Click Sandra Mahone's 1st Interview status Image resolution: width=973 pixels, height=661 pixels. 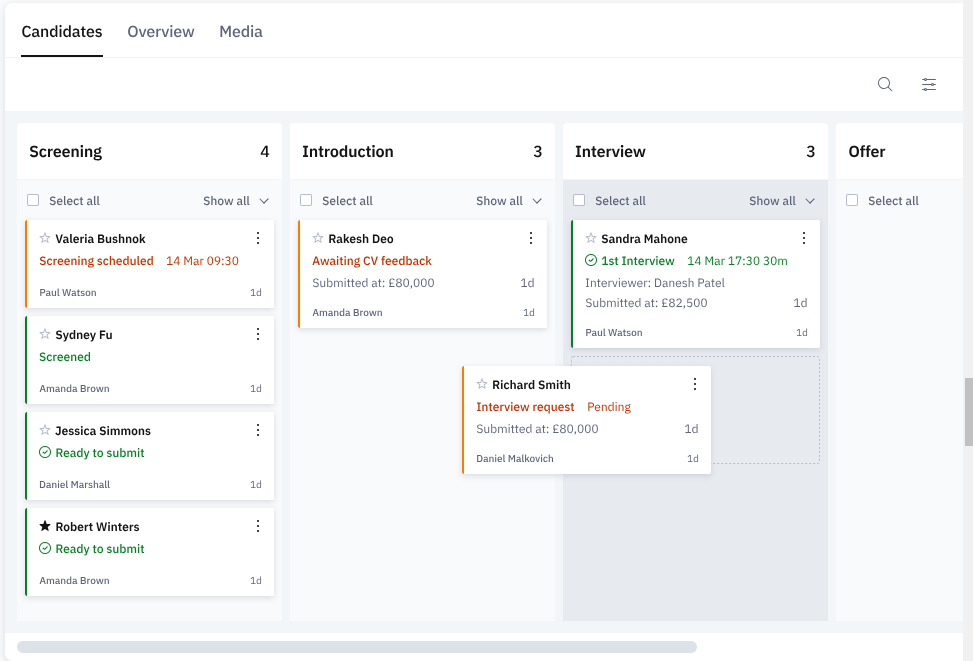[x=637, y=261]
